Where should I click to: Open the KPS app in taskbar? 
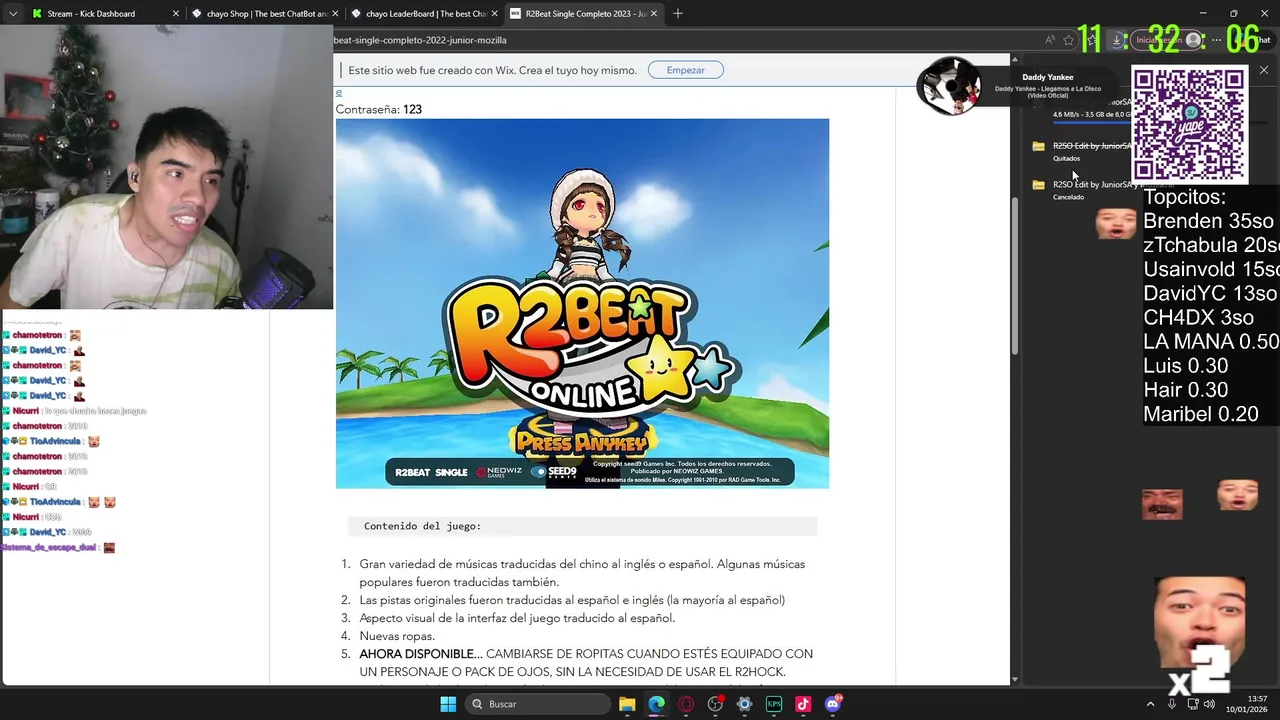click(774, 704)
